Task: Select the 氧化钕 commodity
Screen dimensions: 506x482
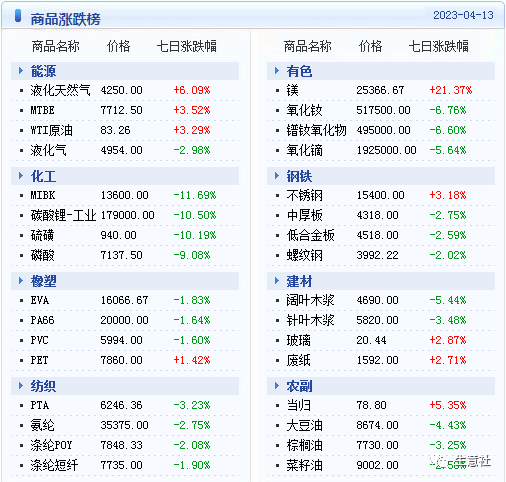Action: coord(304,110)
